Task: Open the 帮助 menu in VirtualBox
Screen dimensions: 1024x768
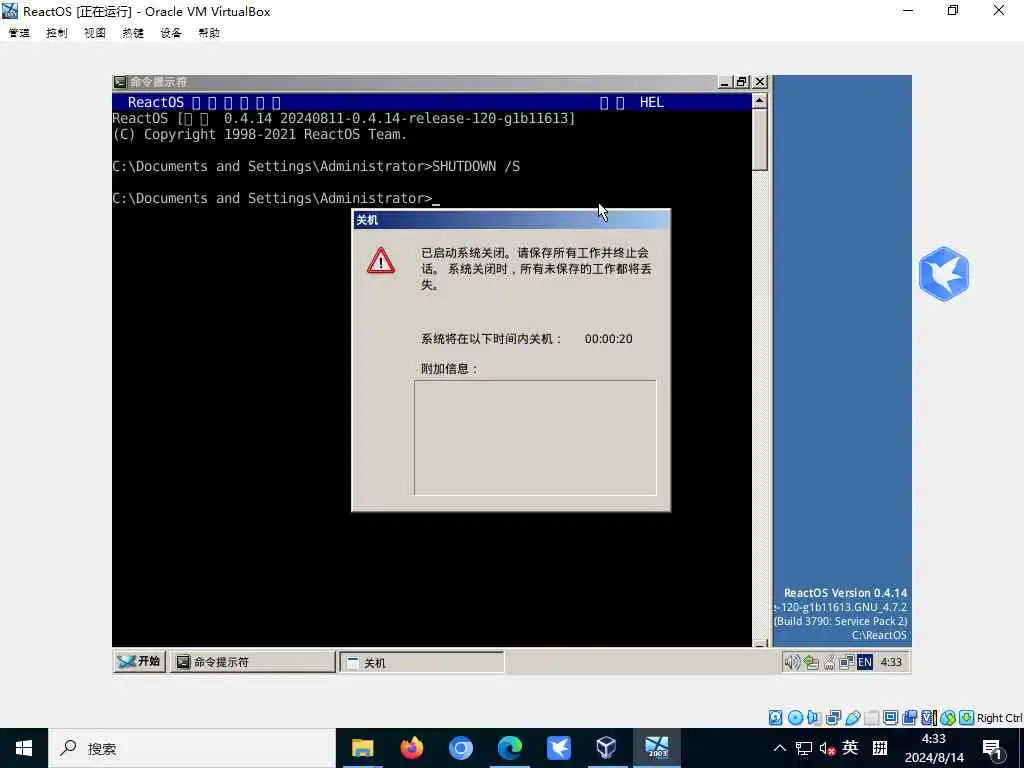Action: [209, 33]
